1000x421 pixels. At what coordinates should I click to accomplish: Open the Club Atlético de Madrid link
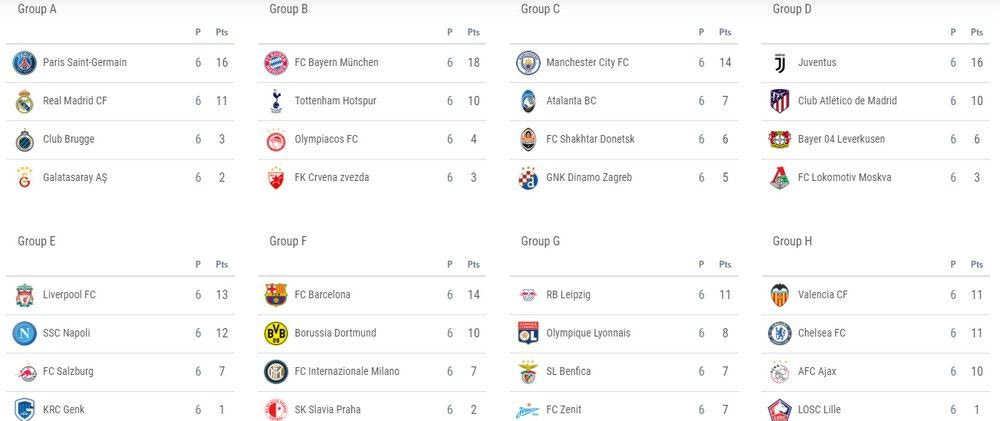pos(847,101)
